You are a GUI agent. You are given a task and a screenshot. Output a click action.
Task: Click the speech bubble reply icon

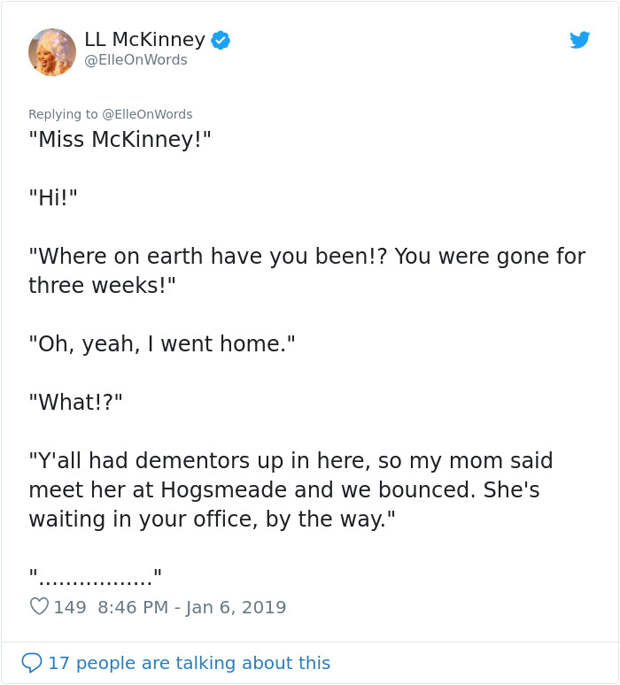[32, 663]
